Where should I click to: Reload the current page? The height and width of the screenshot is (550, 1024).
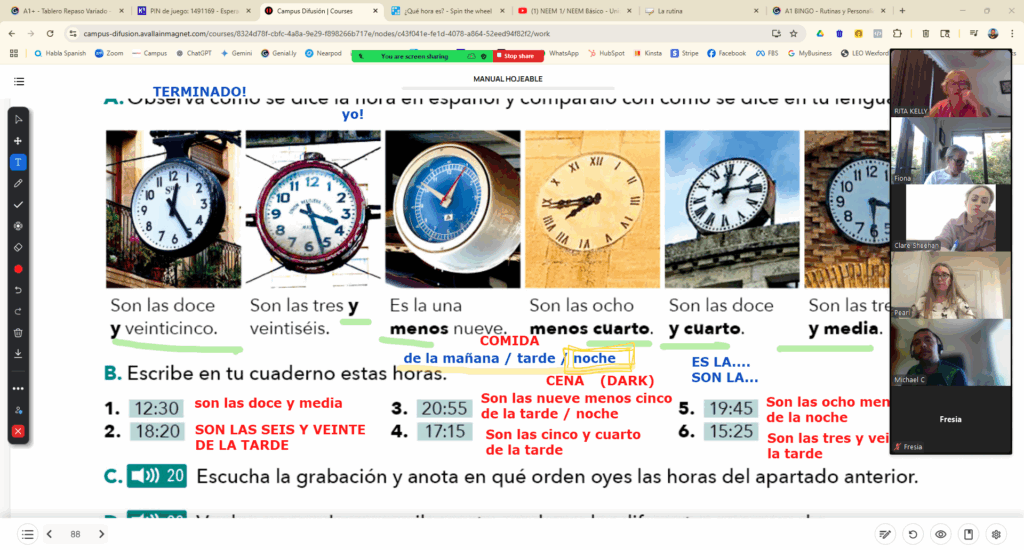pos(50,33)
